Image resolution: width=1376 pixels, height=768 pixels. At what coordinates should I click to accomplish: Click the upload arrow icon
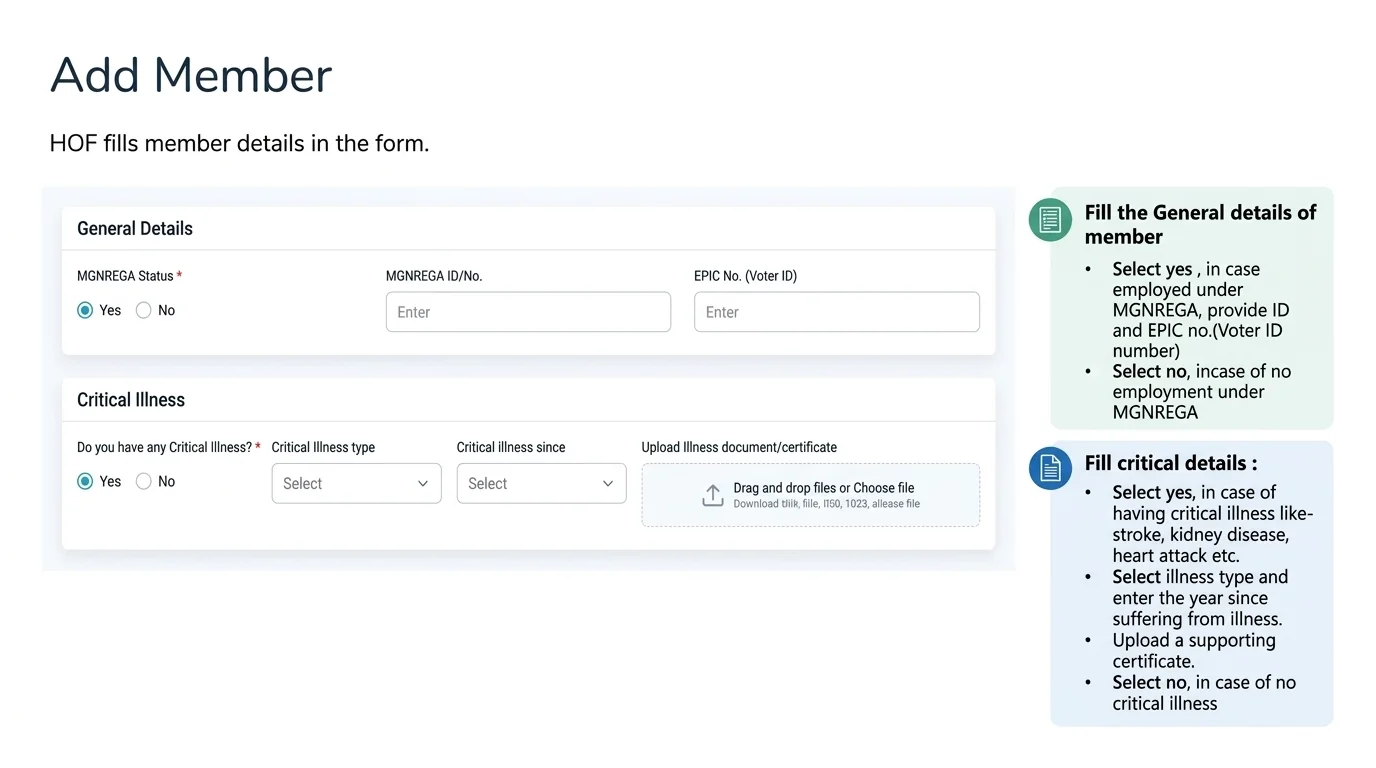coord(712,495)
